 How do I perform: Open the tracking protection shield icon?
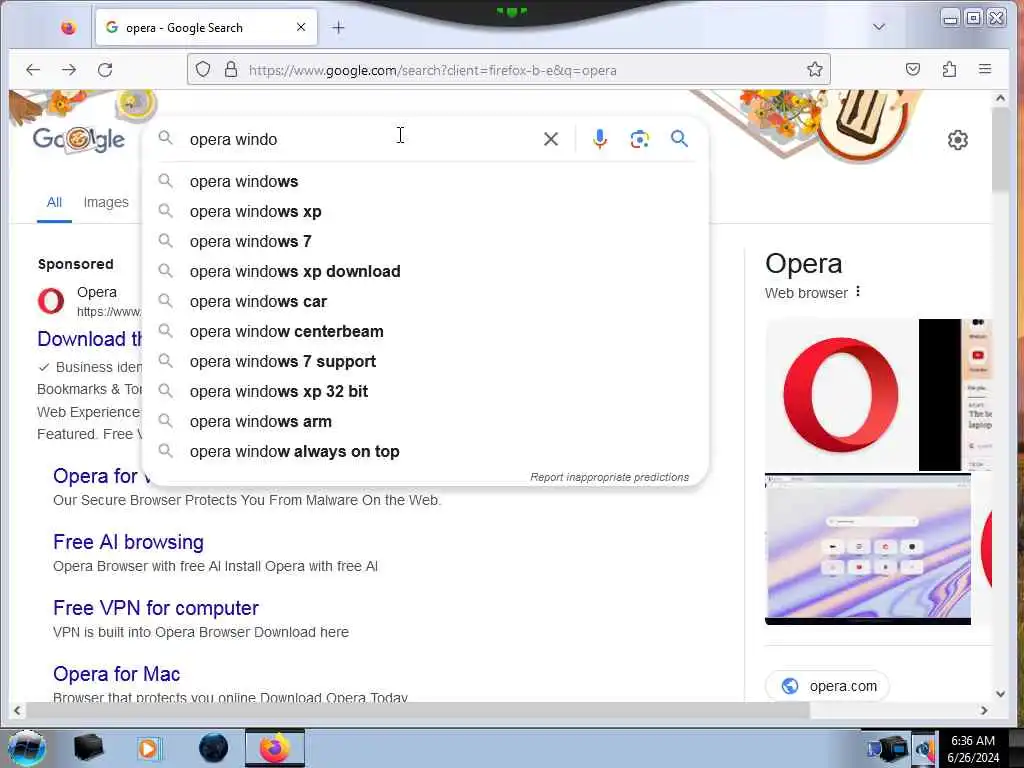[x=203, y=69]
